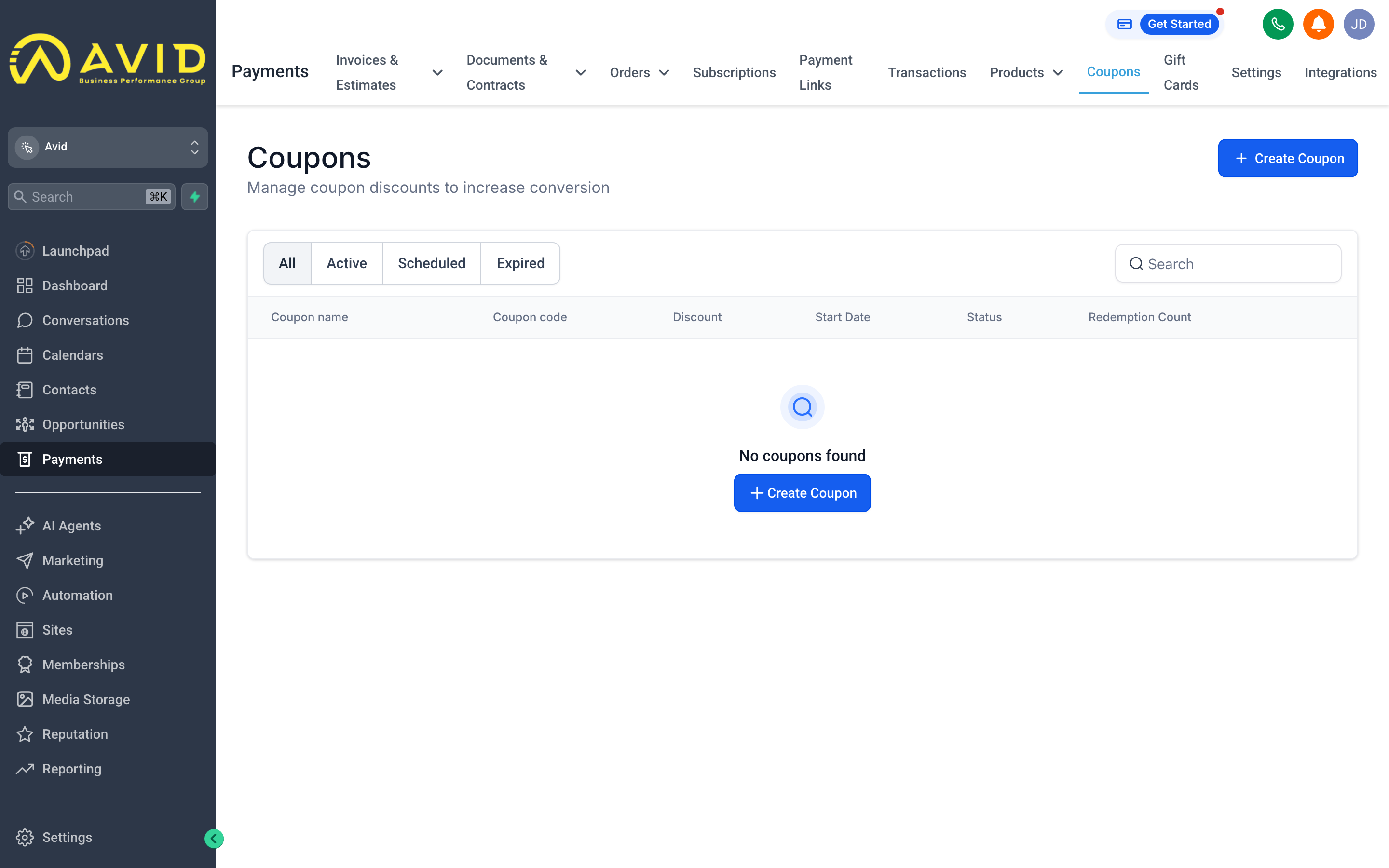
Task: Click the Status column header
Action: pyautogui.click(x=984, y=317)
